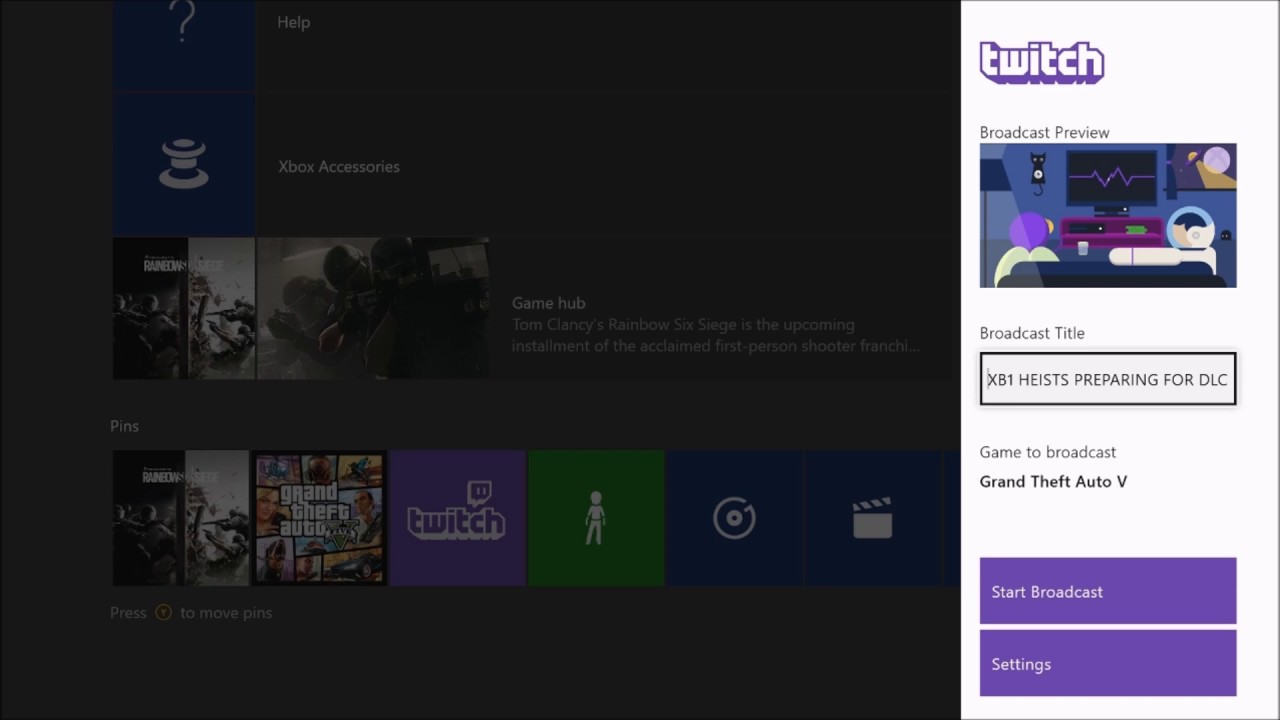Open the disc icon pin tile

point(734,518)
